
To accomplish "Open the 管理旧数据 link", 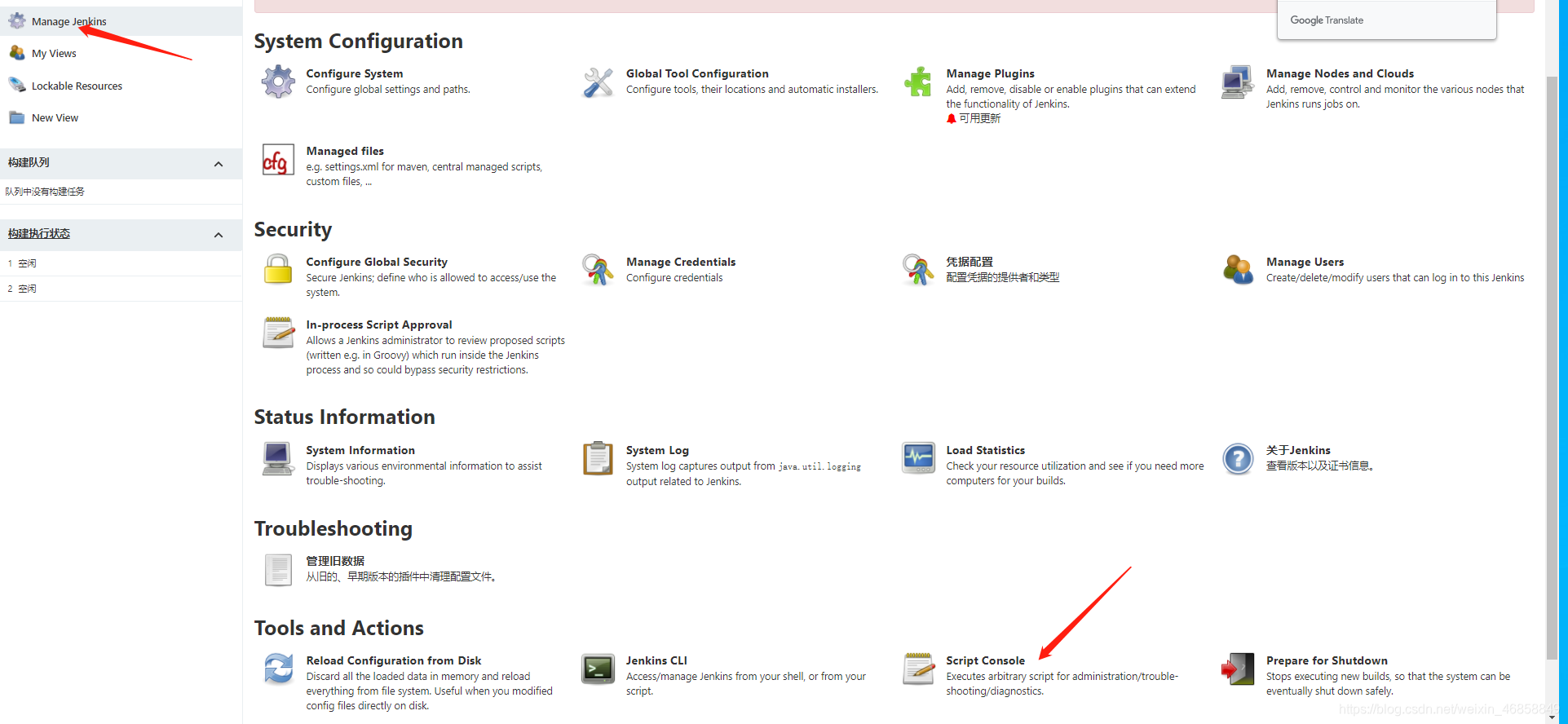I will [335, 561].
